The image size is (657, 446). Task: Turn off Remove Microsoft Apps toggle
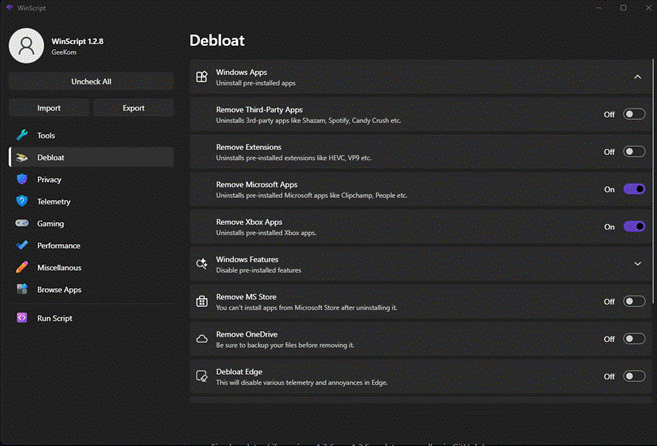click(634, 189)
